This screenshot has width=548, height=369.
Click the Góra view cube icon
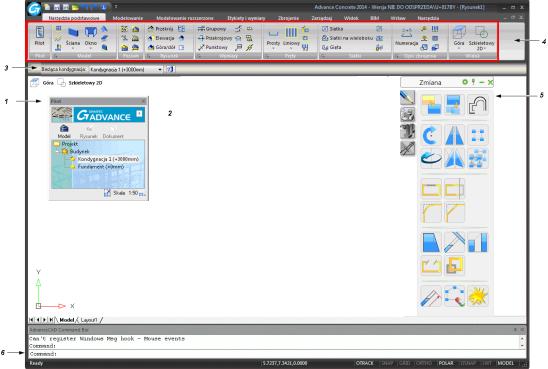click(x=459, y=36)
